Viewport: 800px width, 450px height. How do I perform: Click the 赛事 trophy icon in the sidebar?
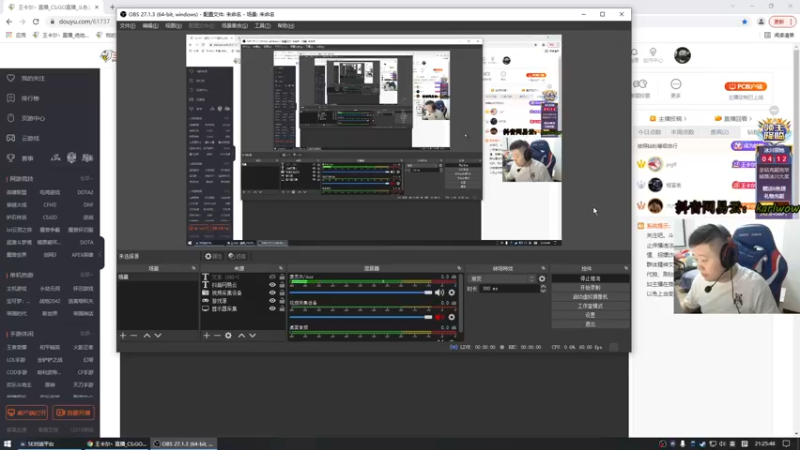click(11, 158)
